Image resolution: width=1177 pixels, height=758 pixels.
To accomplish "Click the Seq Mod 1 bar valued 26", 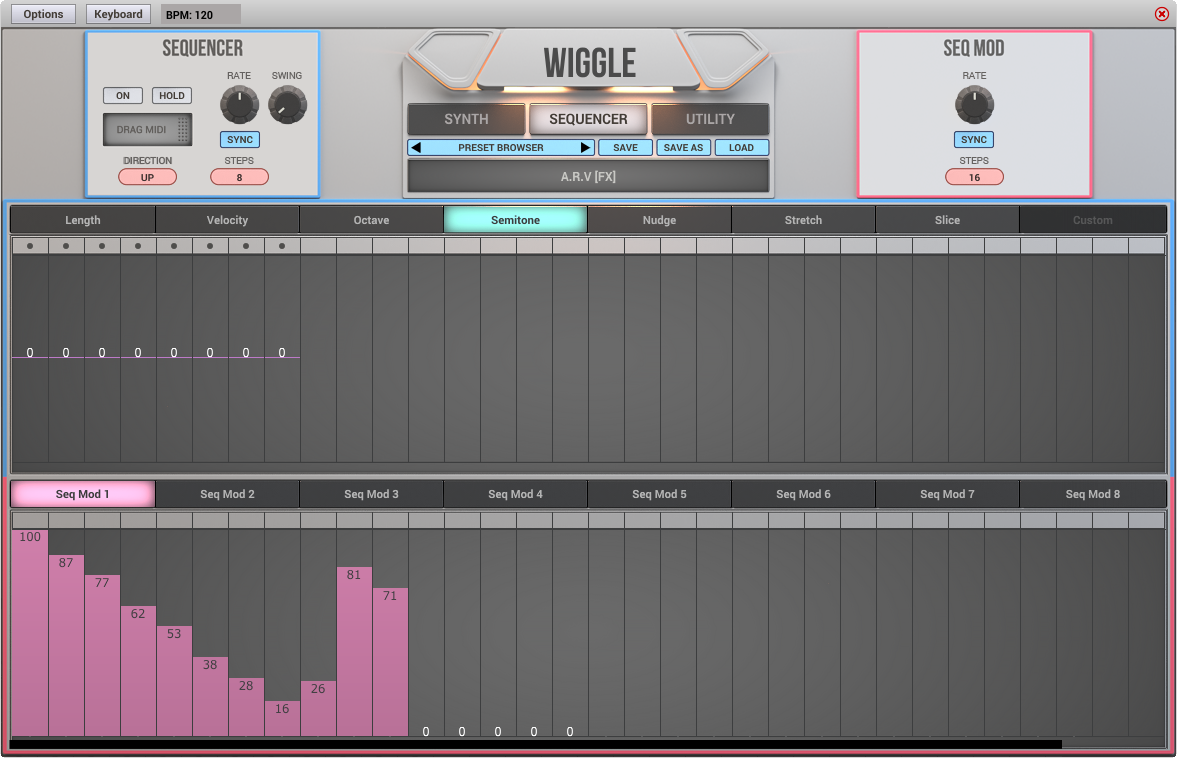I will 318,708.
